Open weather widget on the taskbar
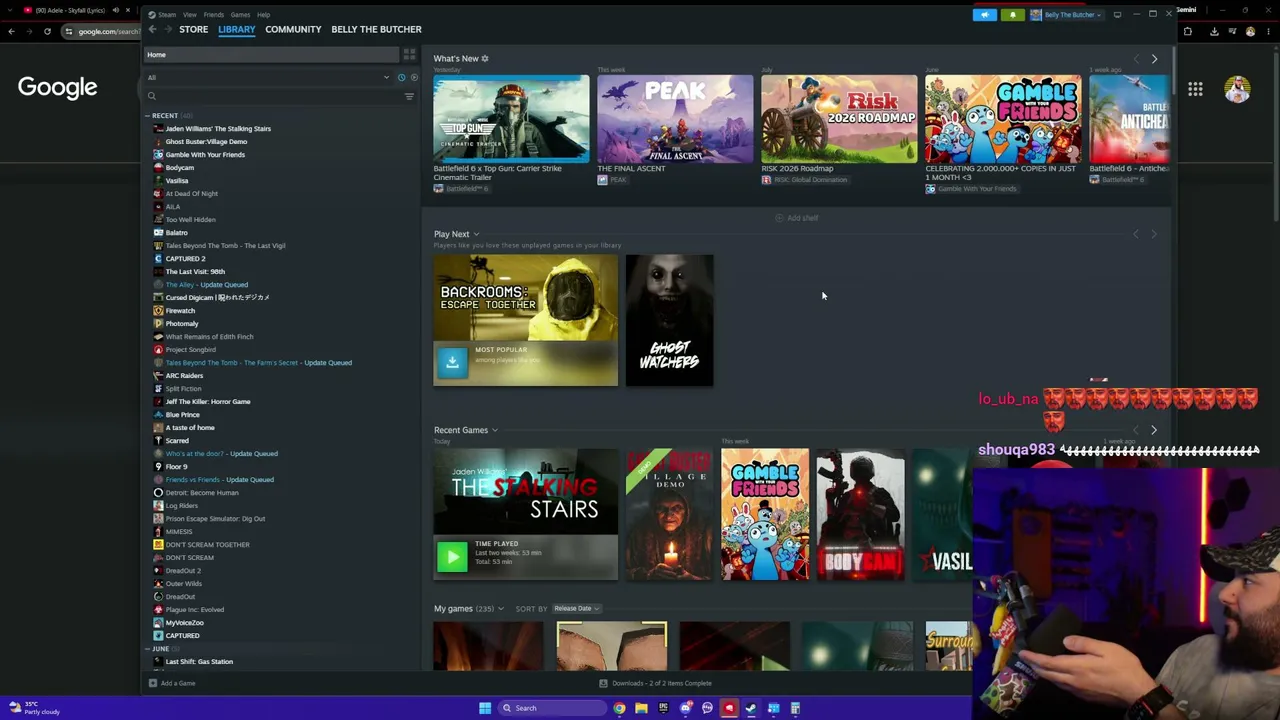This screenshot has height=720, width=1280. pos(35,708)
